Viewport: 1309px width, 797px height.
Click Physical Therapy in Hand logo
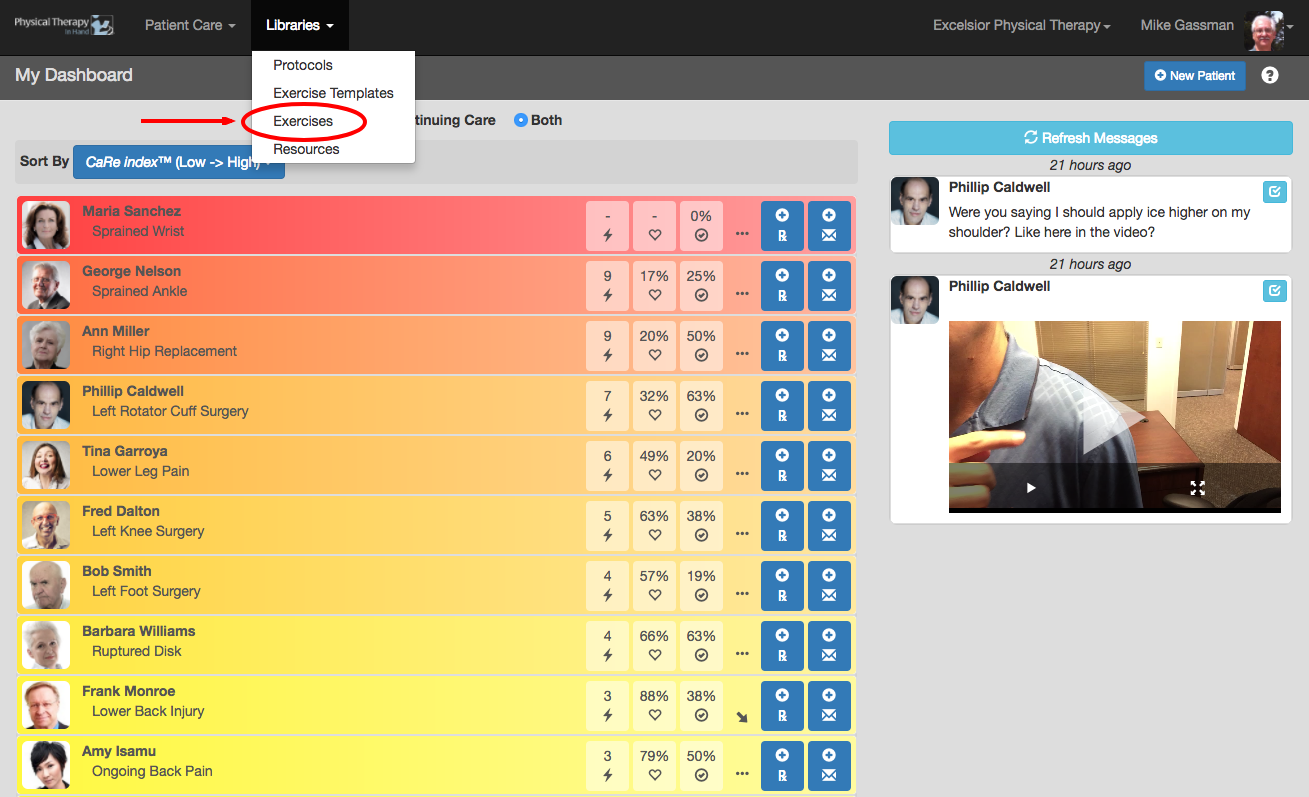(64, 25)
